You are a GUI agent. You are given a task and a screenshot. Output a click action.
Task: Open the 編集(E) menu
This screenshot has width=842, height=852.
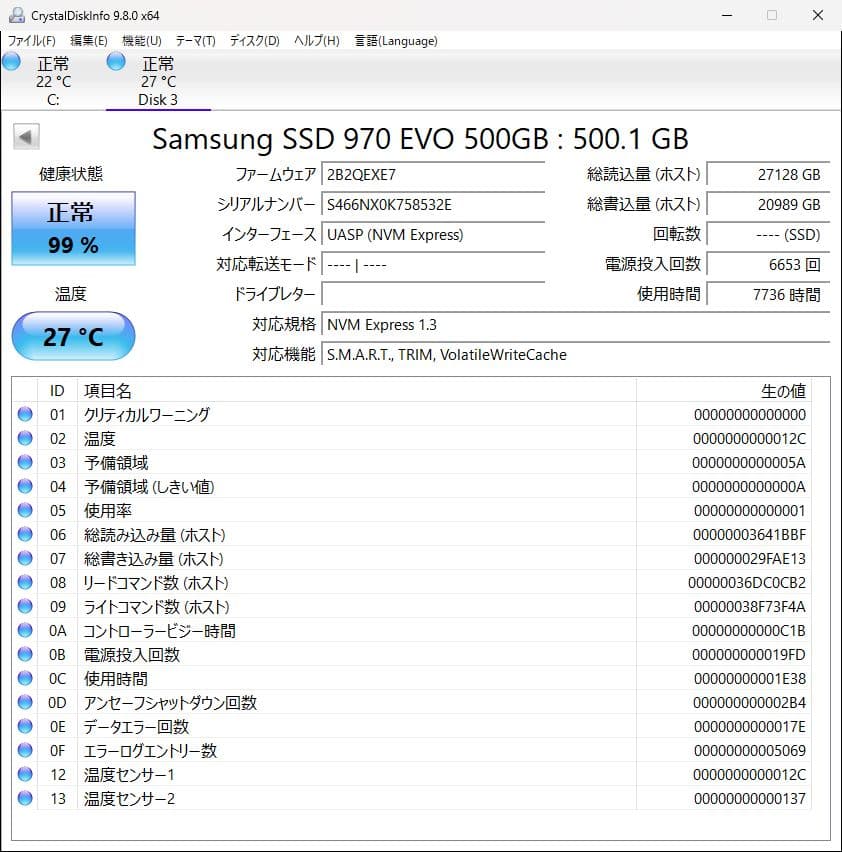89,41
